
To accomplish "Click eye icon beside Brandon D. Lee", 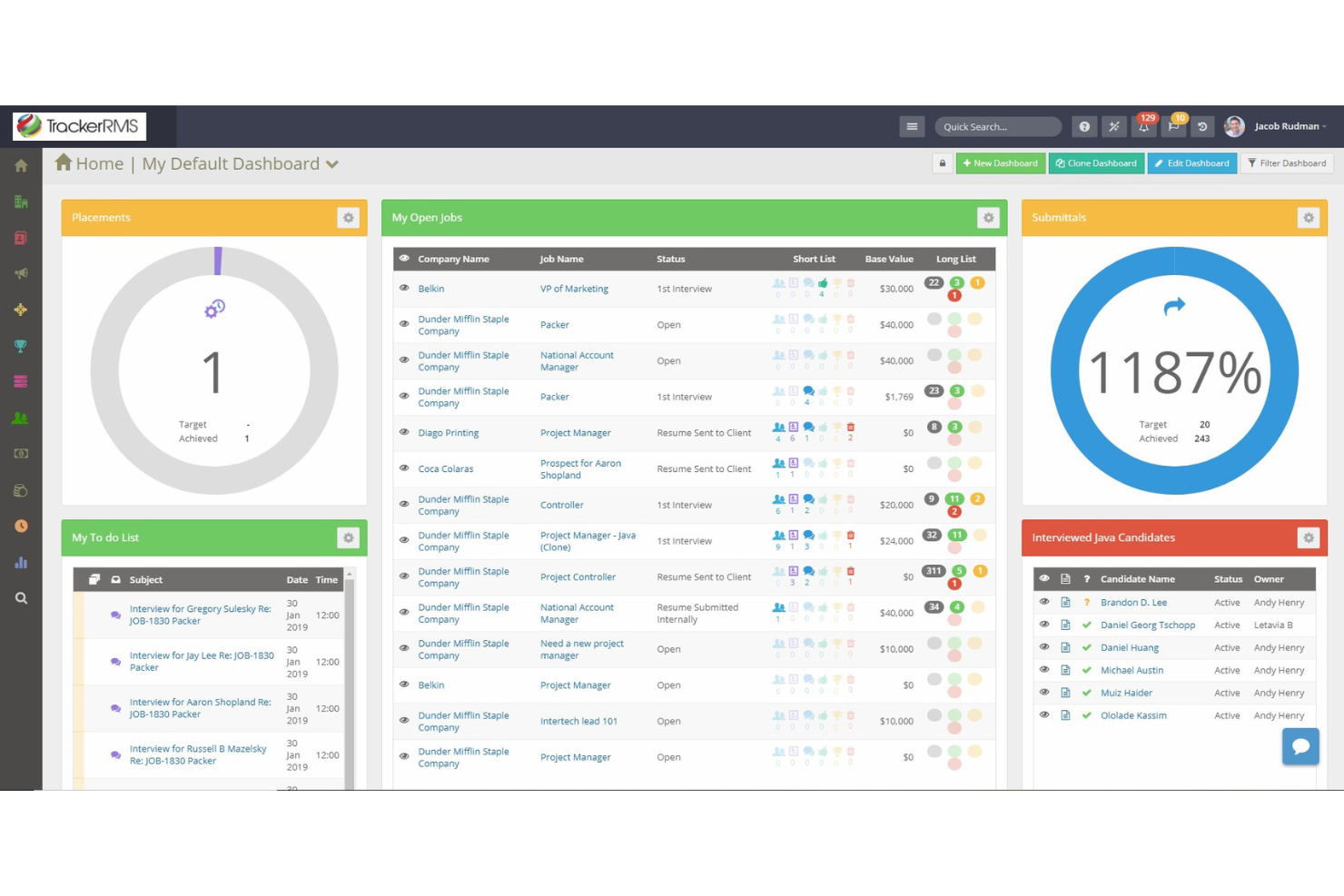I will 1044,602.
